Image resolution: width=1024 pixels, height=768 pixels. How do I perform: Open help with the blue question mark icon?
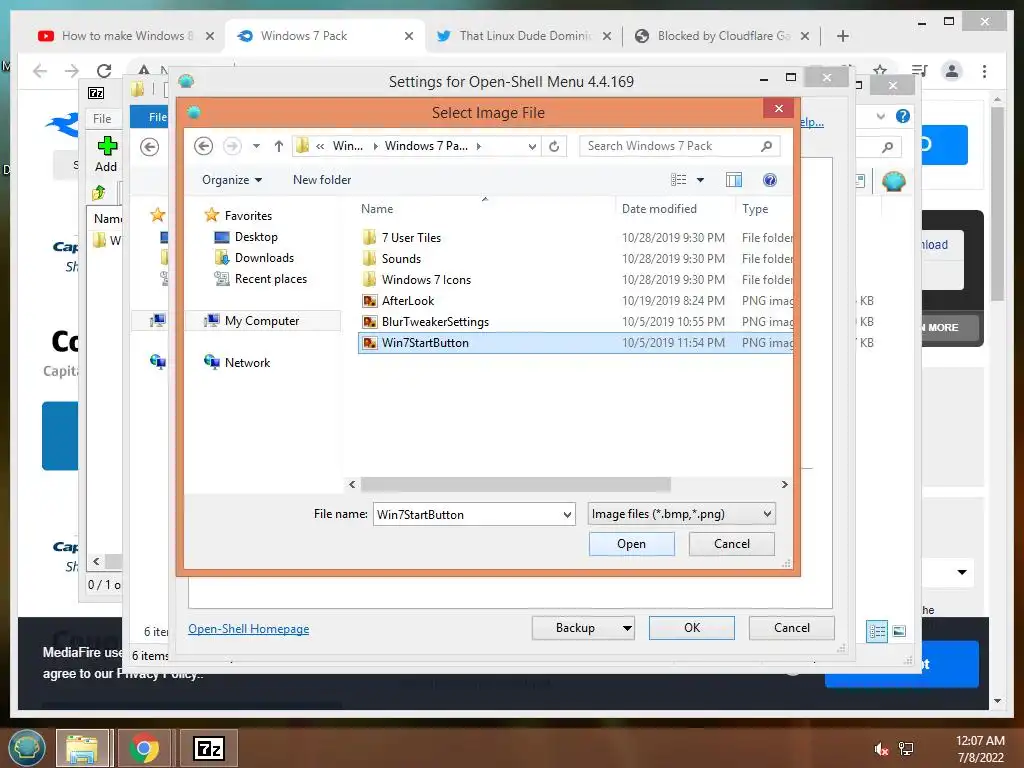pos(770,180)
